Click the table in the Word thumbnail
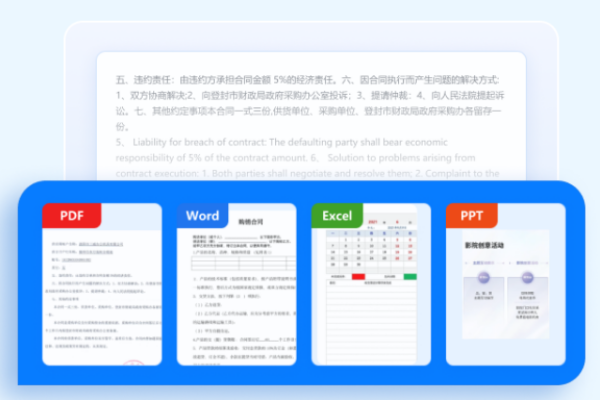Screen dimensions: 600x400 click(x=243, y=263)
